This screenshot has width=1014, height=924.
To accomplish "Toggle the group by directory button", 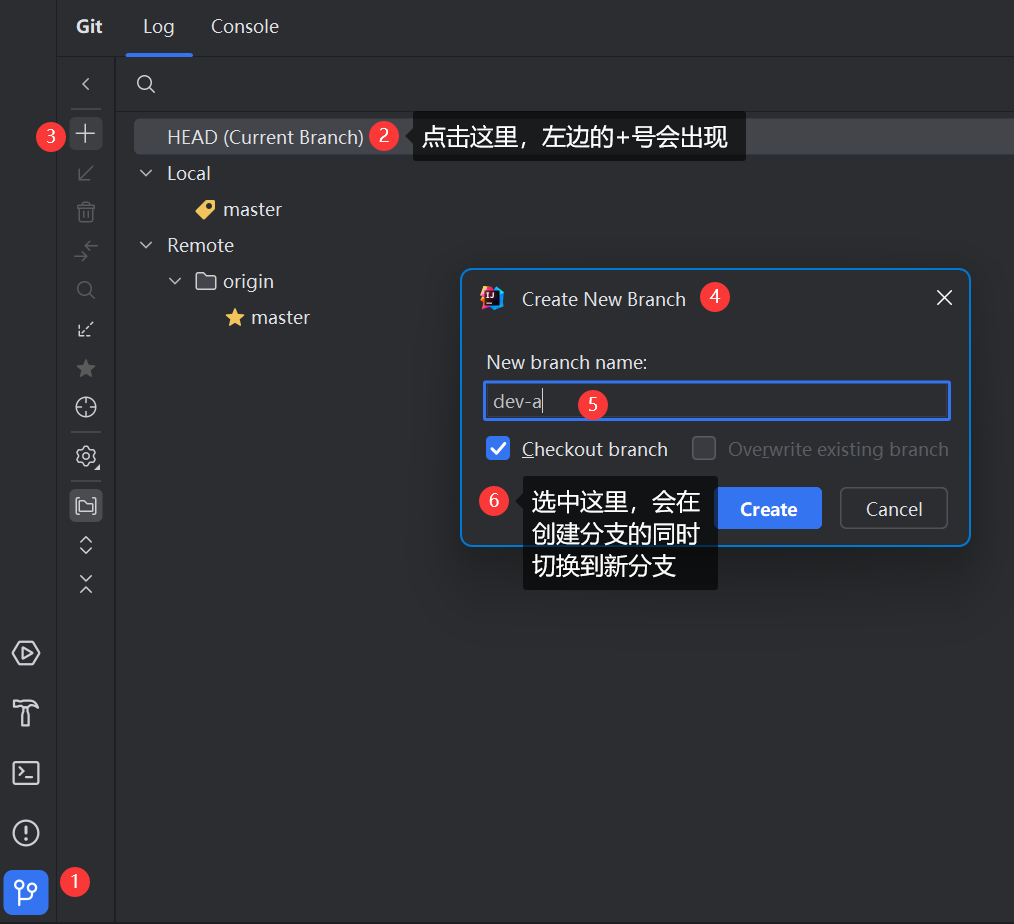I will pyautogui.click(x=86, y=505).
